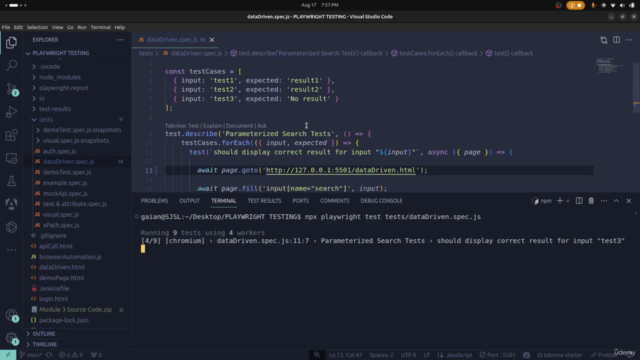The image size is (640, 360).
Task: Expand the node_modules folder
Action: [60, 77]
